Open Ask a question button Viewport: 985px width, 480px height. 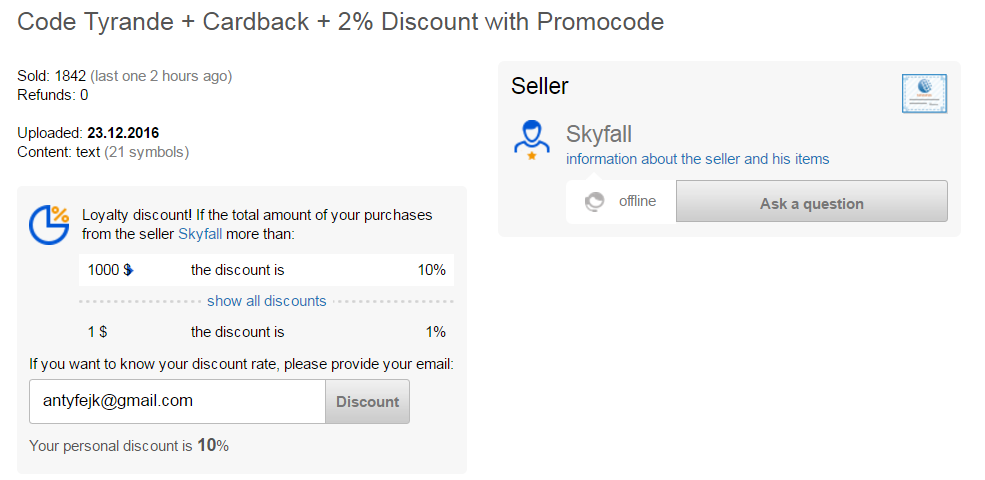pos(812,201)
